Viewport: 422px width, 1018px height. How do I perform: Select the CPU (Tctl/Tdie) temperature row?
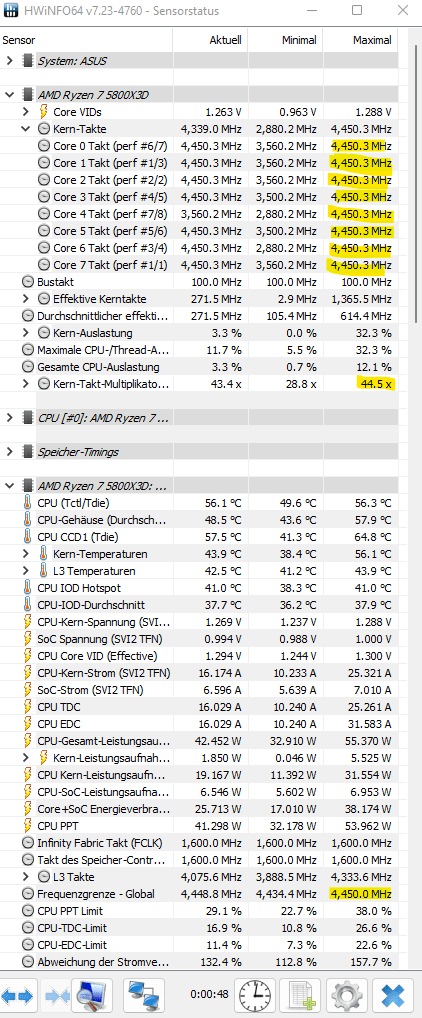(x=199, y=503)
